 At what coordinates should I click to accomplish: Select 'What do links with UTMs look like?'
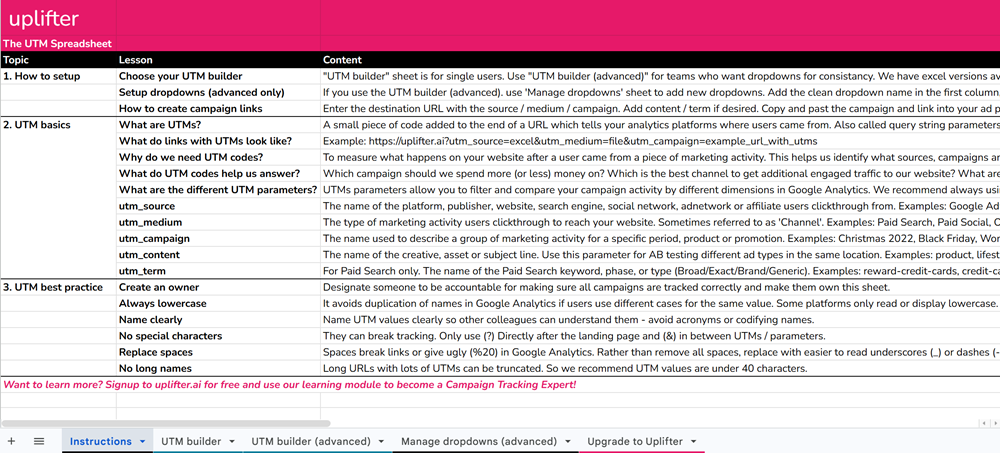click(x=218, y=141)
